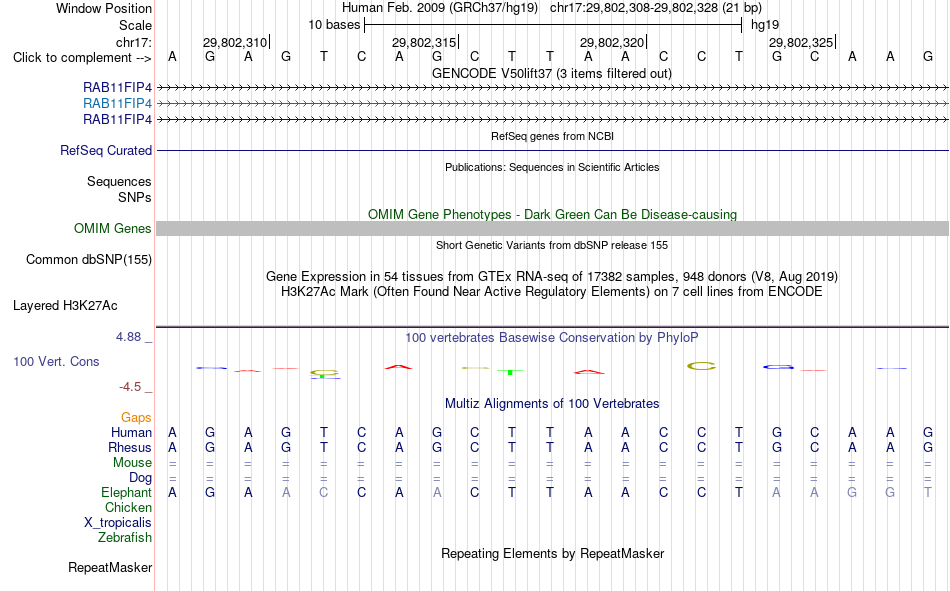950x591 pixels.
Task: Click the 4.88 PhyloP upper scale value
Action: pyautogui.click(x=128, y=337)
